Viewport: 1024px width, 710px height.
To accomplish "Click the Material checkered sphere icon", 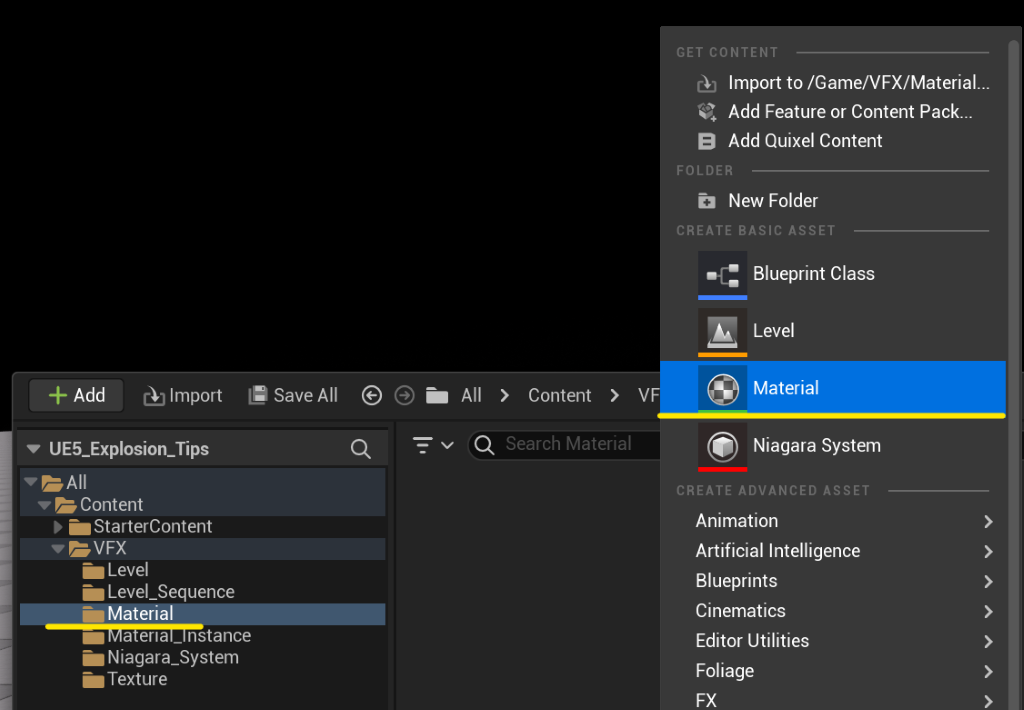I will click(722, 389).
